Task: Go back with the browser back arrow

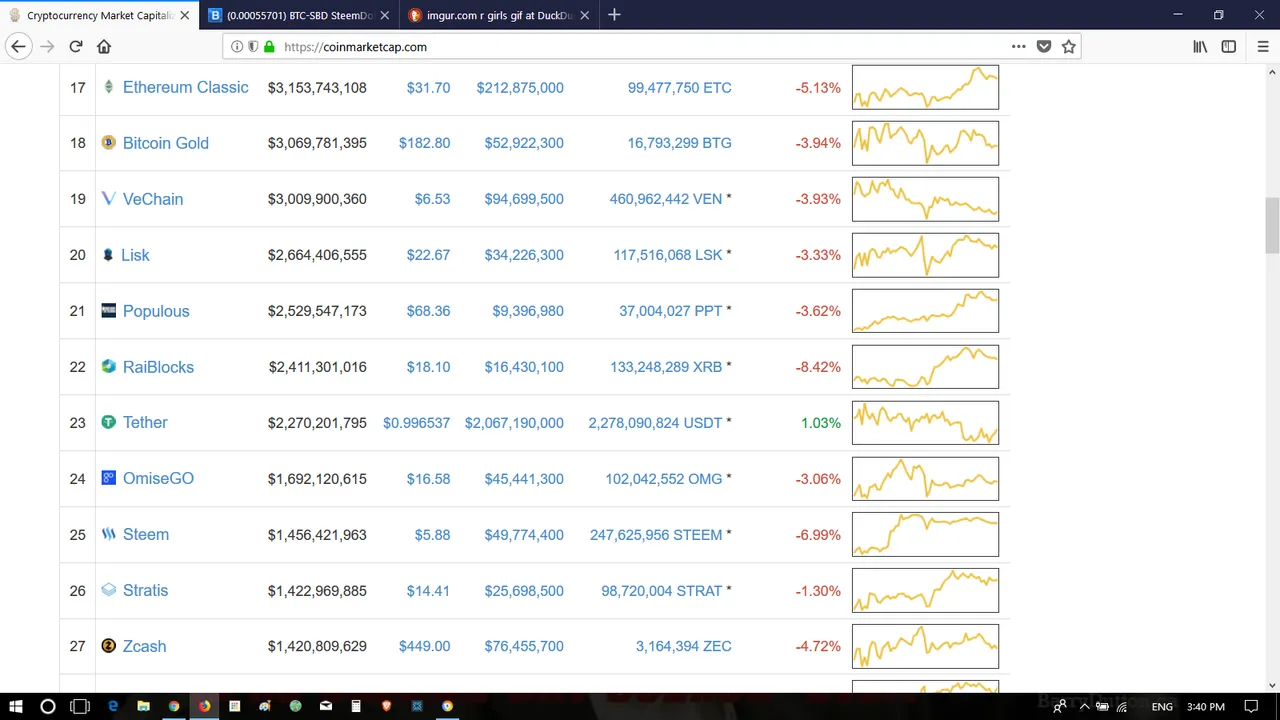Action: (x=18, y=46)
